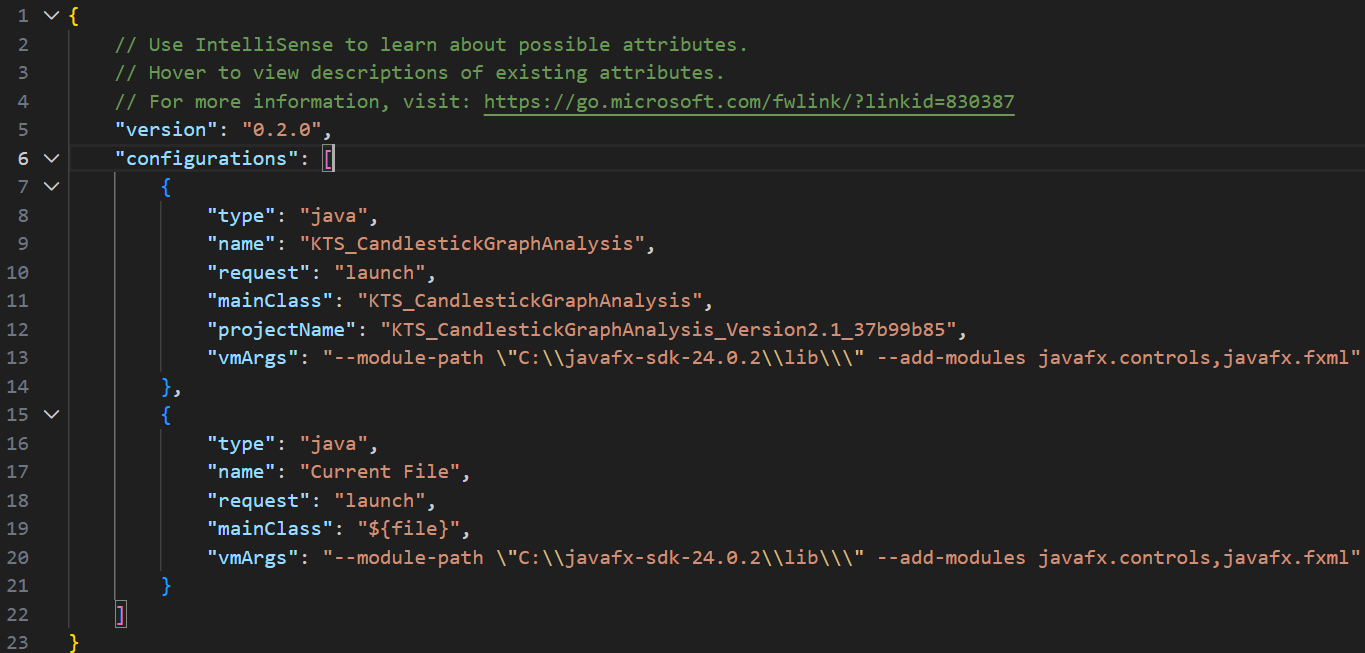The height and width of the screenshot is (653, 1365).
Task: Click the final closing curly brace
Action: 74,642
